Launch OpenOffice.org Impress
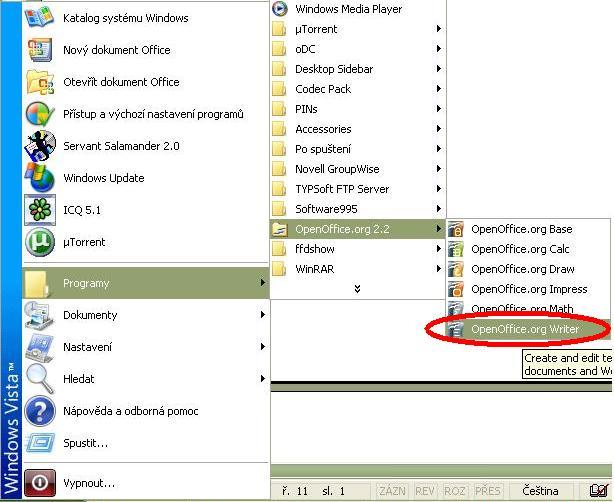Viewport: 614px width, 502px height. [x=529, y=289]
